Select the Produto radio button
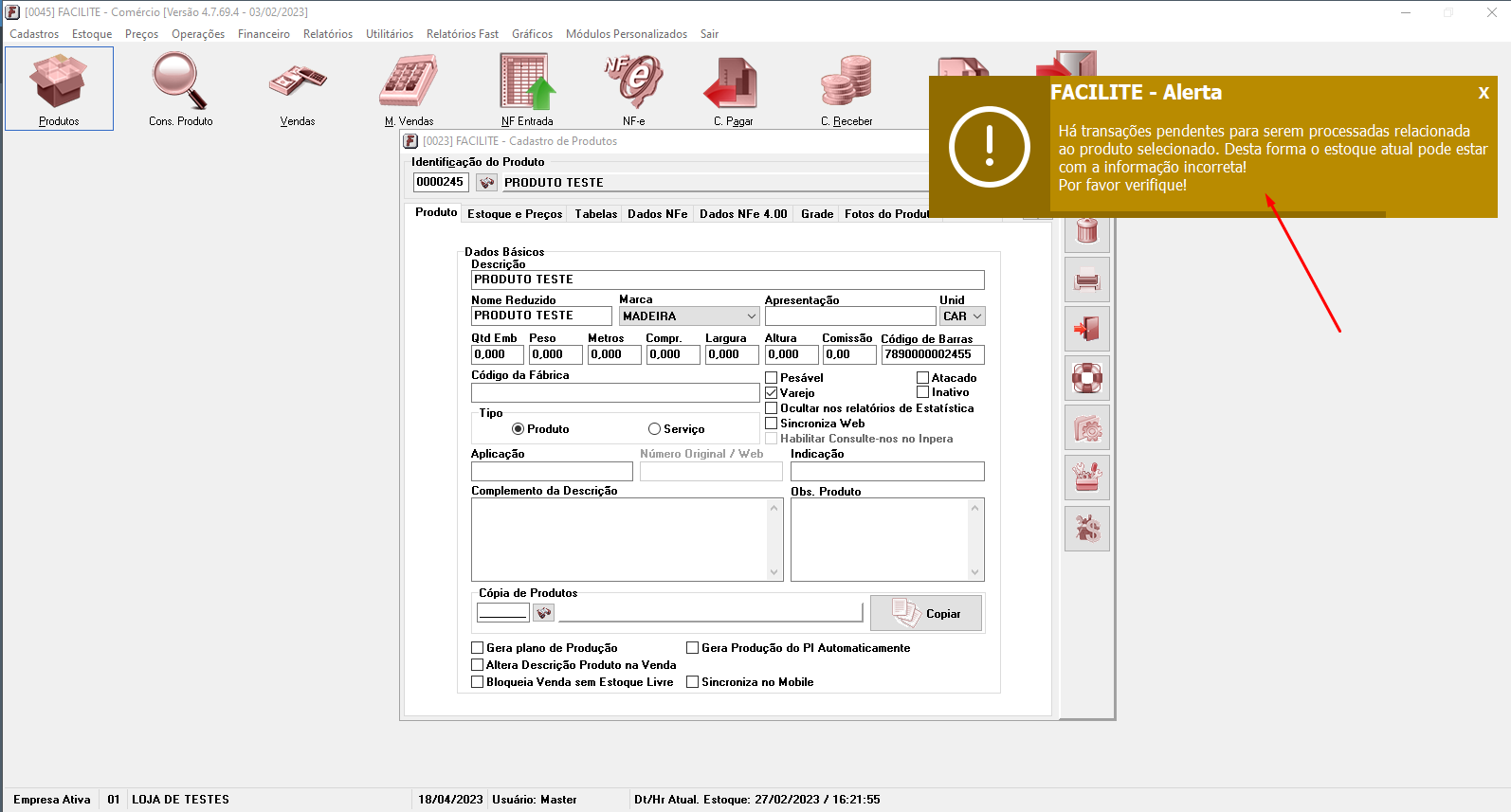 tap(519, 429)
